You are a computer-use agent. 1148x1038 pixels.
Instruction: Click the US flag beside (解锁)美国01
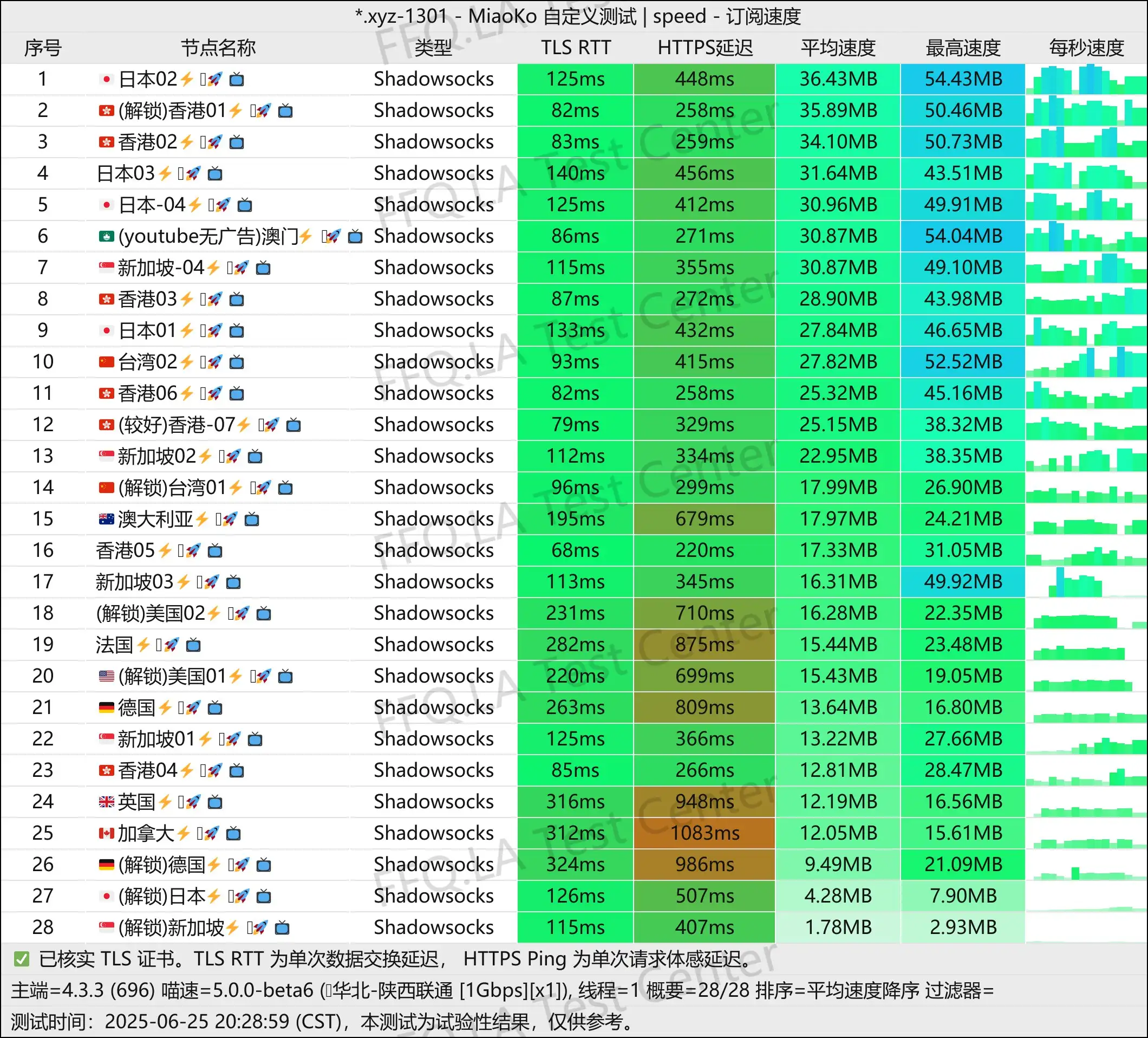tap(106, 676)
